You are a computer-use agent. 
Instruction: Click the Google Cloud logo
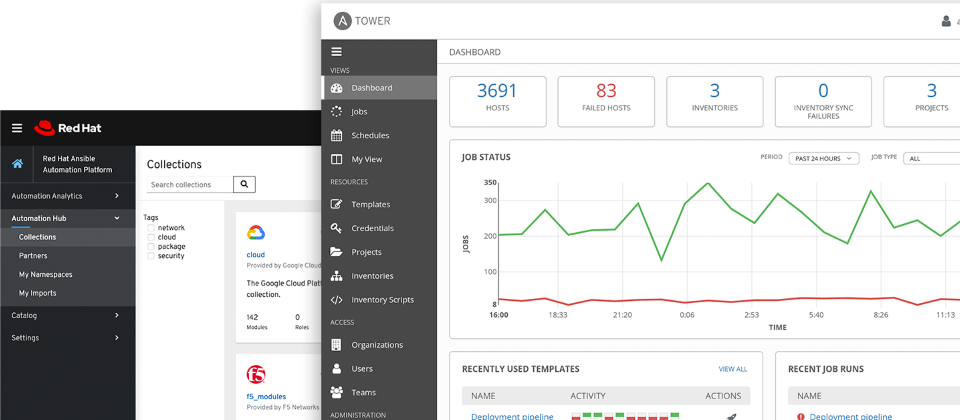tap(256, 233)
